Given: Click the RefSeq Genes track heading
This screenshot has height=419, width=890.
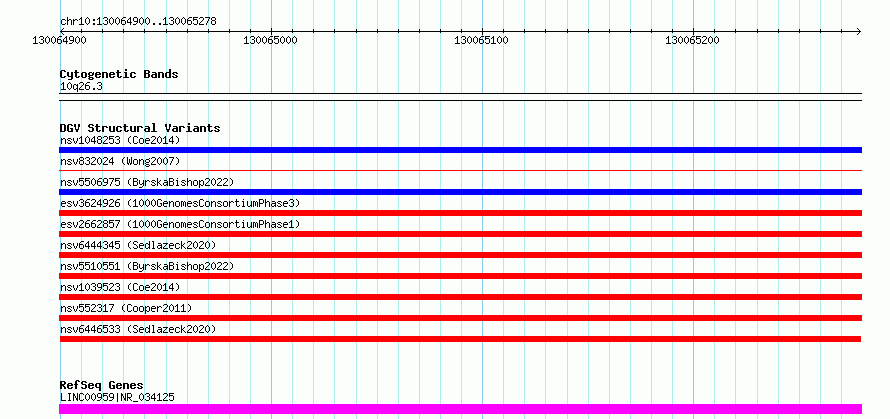Looking at the screenshot, I should [102, 386].
